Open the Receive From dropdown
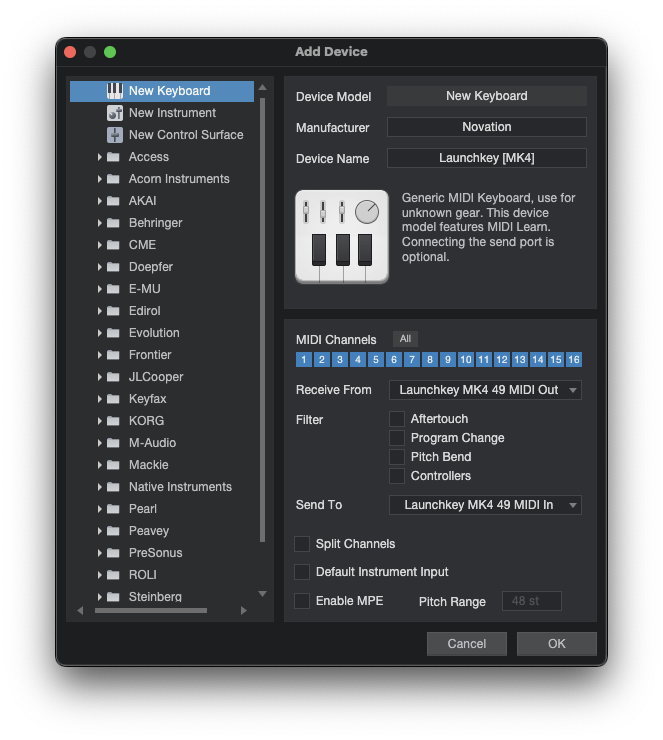Screen dimensions: 663x740 tap(485, 390)
